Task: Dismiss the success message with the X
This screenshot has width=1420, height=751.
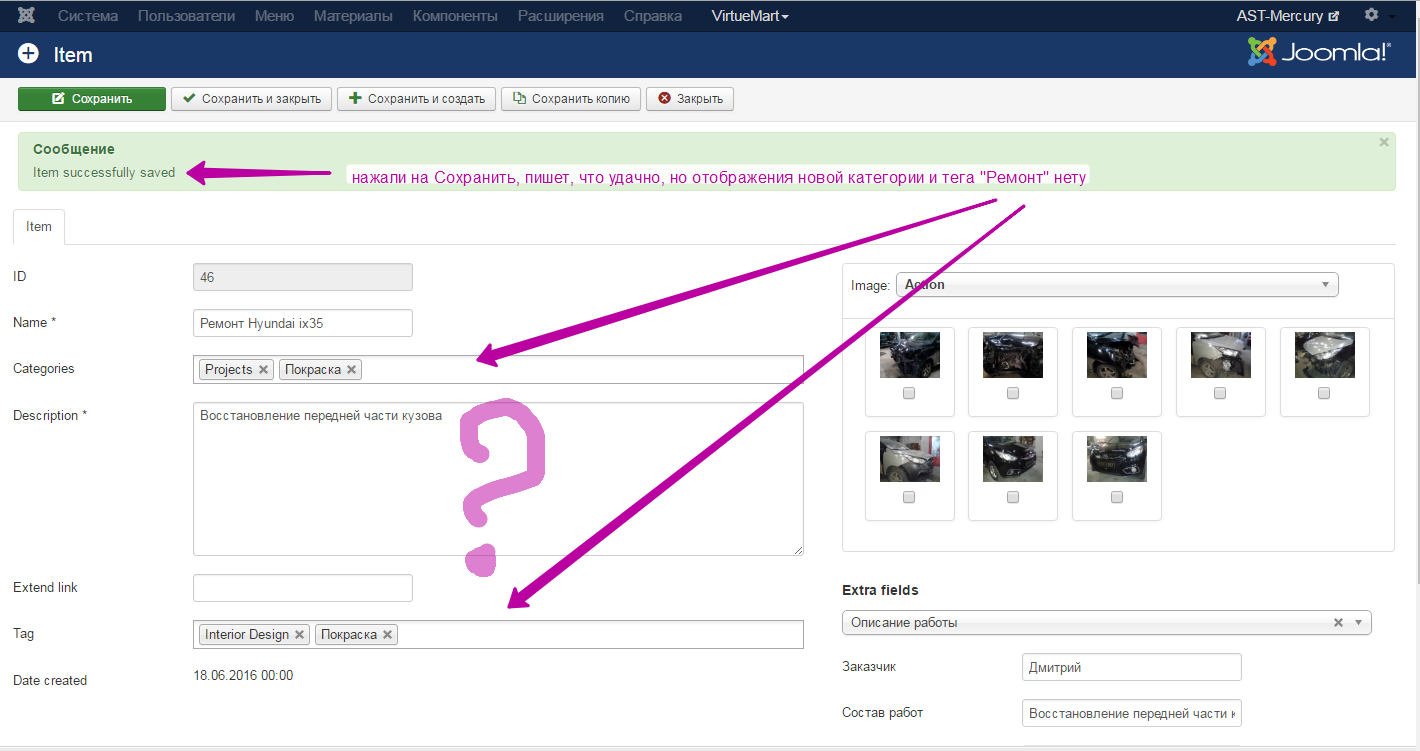Action: 1384,143
